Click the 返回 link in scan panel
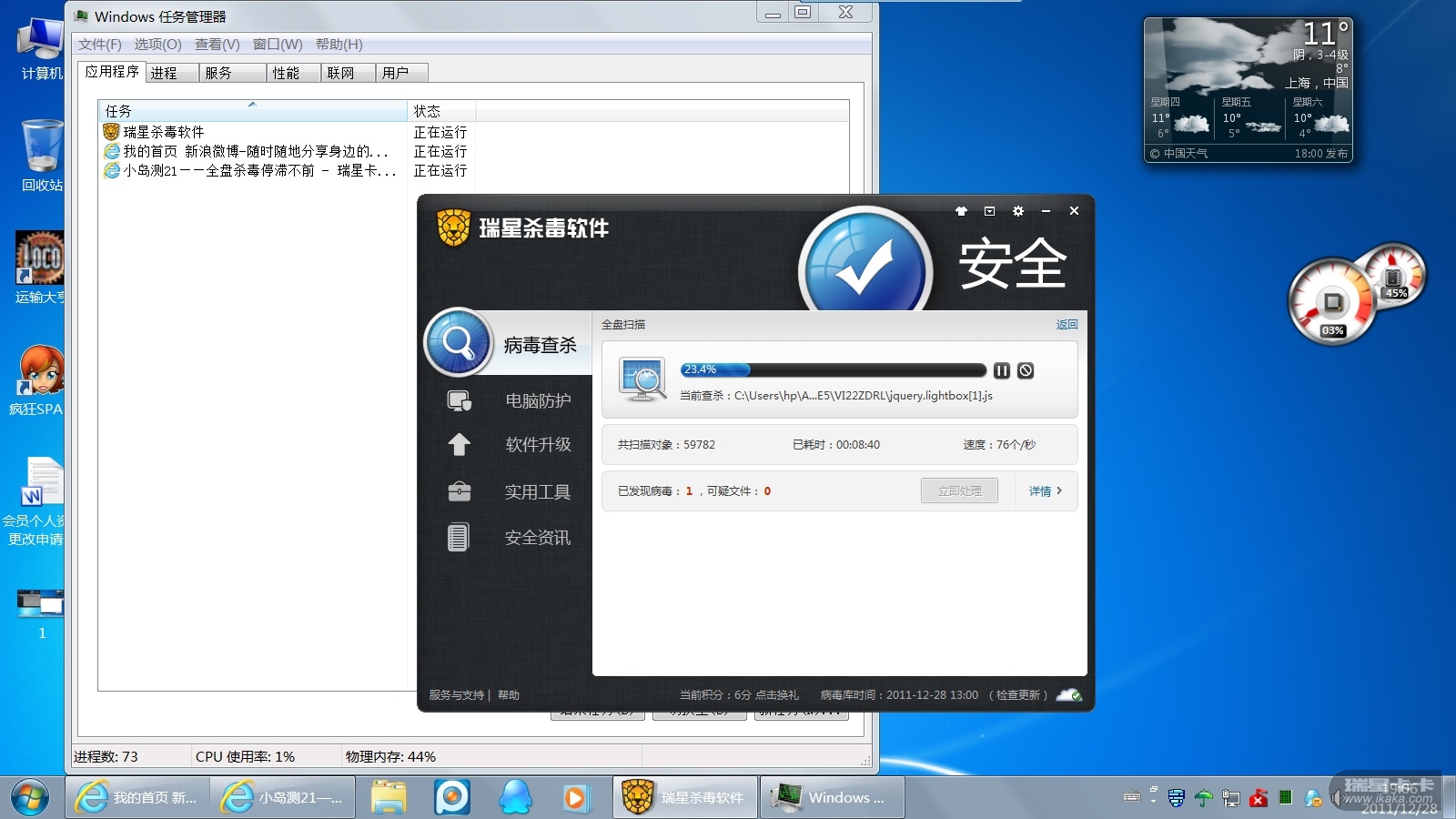Image resolution: width=1456 pixels, height=819 pixels. [x=1067, y=324]
